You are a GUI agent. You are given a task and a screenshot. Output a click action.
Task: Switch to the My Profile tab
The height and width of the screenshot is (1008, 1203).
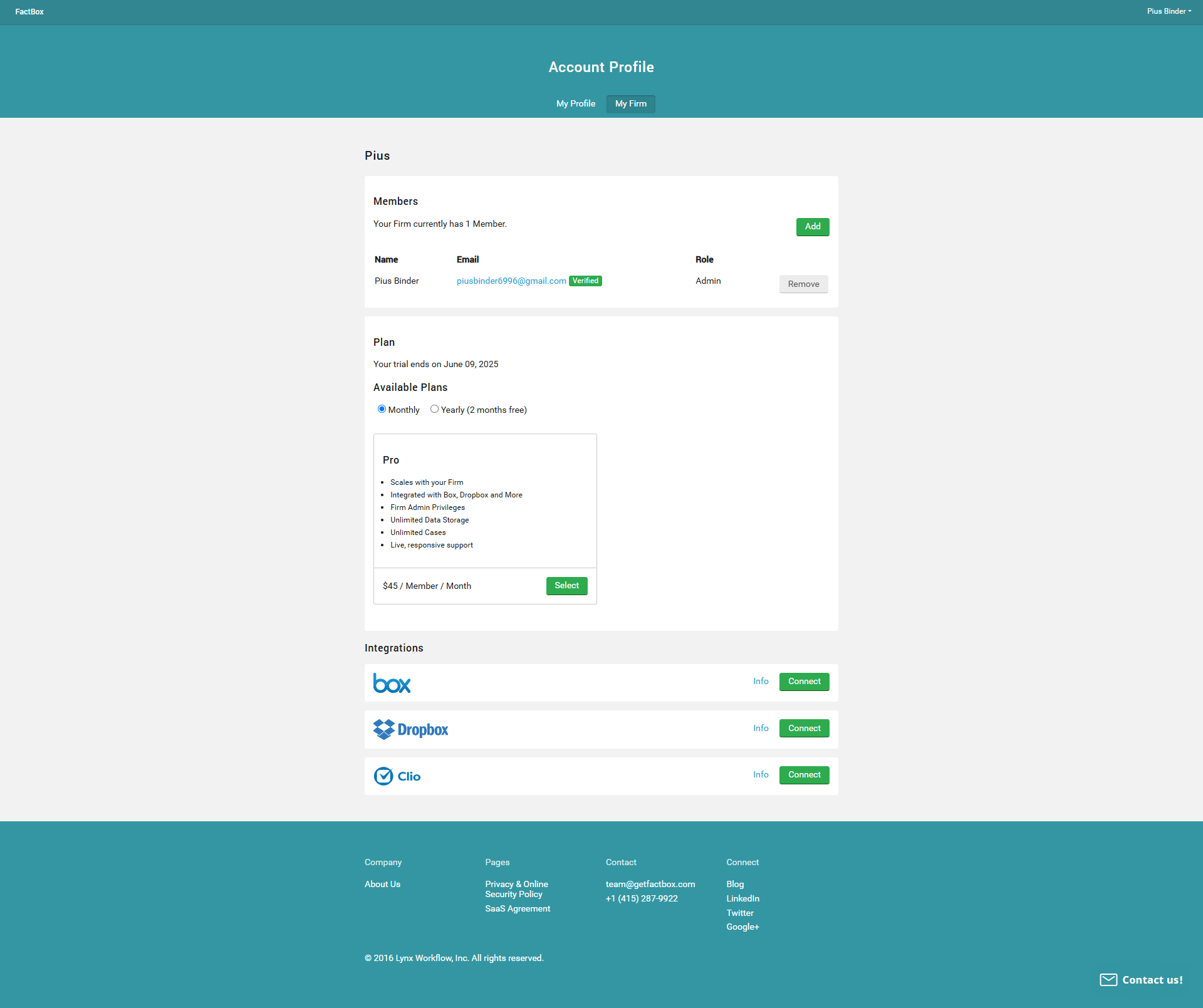pos(576,103)
